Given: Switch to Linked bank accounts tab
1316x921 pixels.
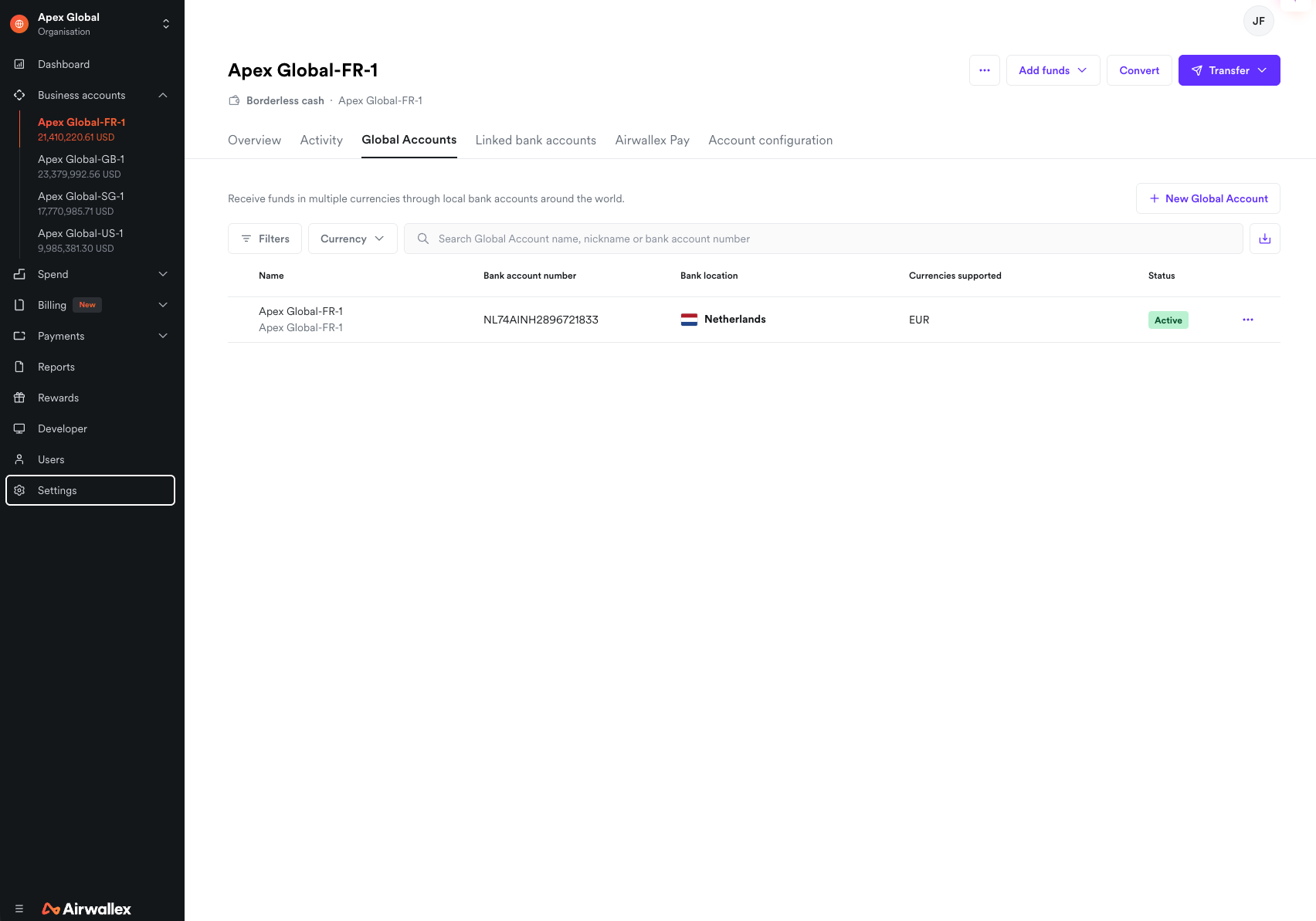Looking at the screenshot, I should click(536, 141).
